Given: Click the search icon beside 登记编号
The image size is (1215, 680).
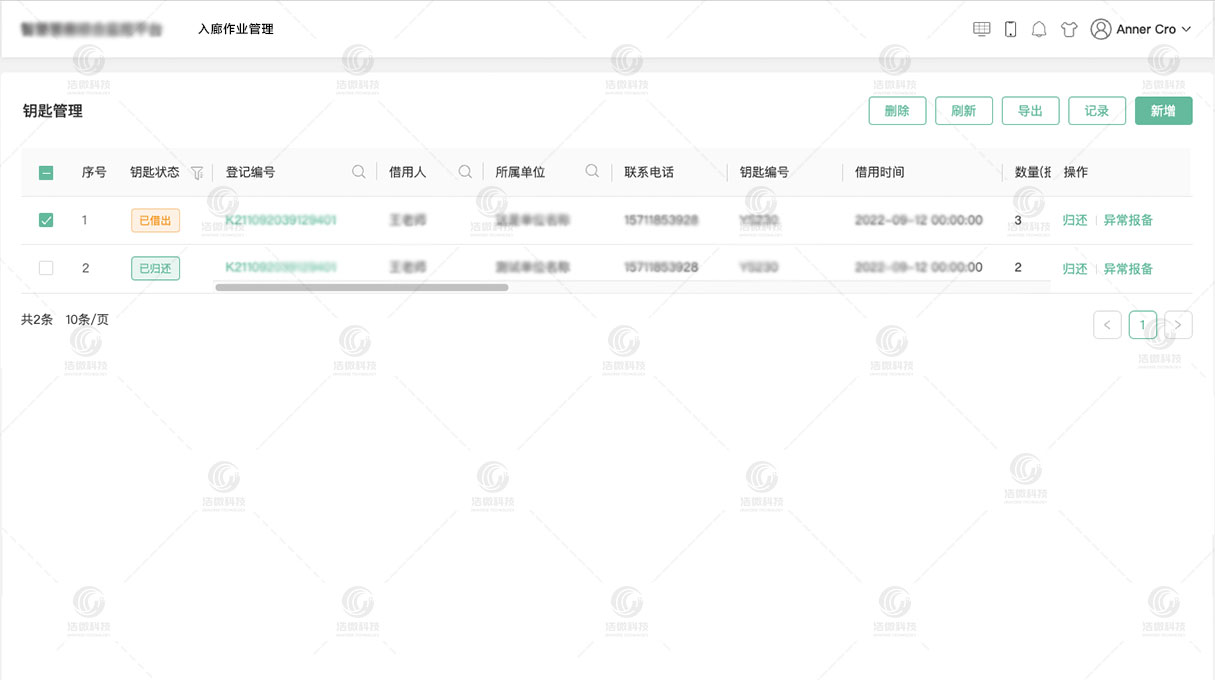Looking at the screenshot, I should coord(359,171).
